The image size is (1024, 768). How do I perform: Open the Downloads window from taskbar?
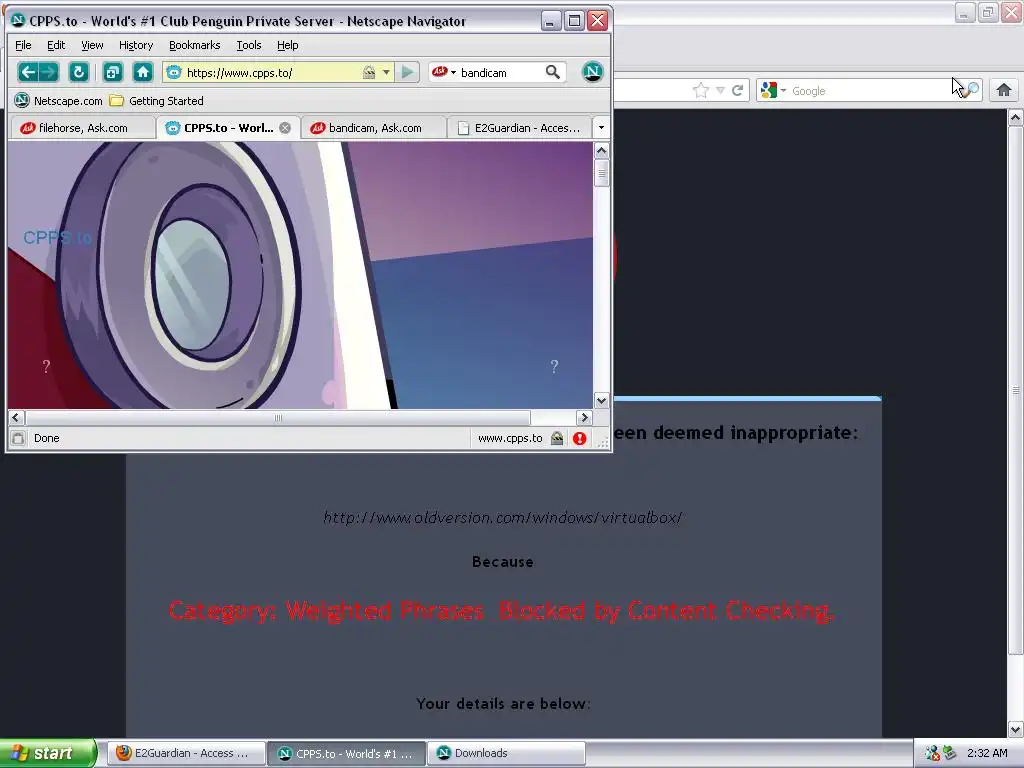coord(507,753)
